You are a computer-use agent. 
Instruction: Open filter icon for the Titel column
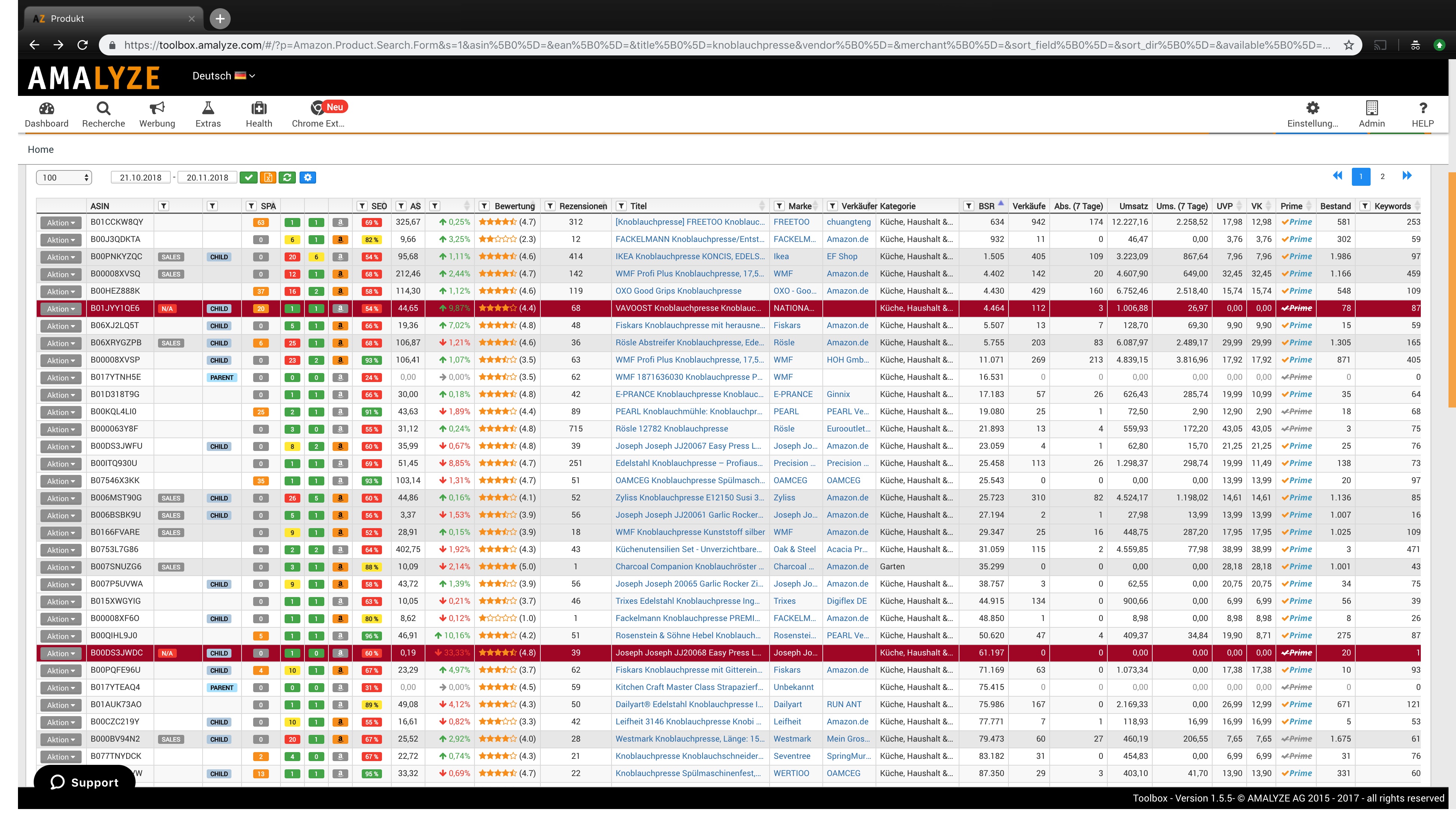621,206
